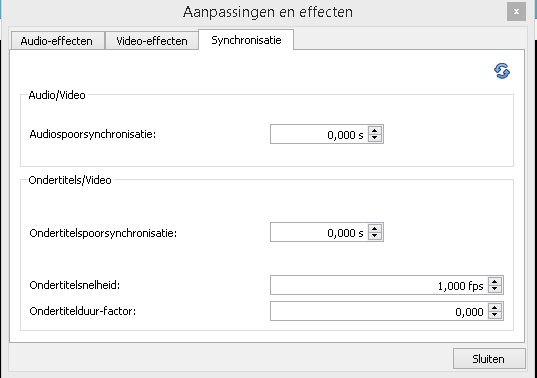This screenshot has height=378, width=537.
Task: Click the Audiospoorsynchronisatie label
Action: [x=92, y=134]
